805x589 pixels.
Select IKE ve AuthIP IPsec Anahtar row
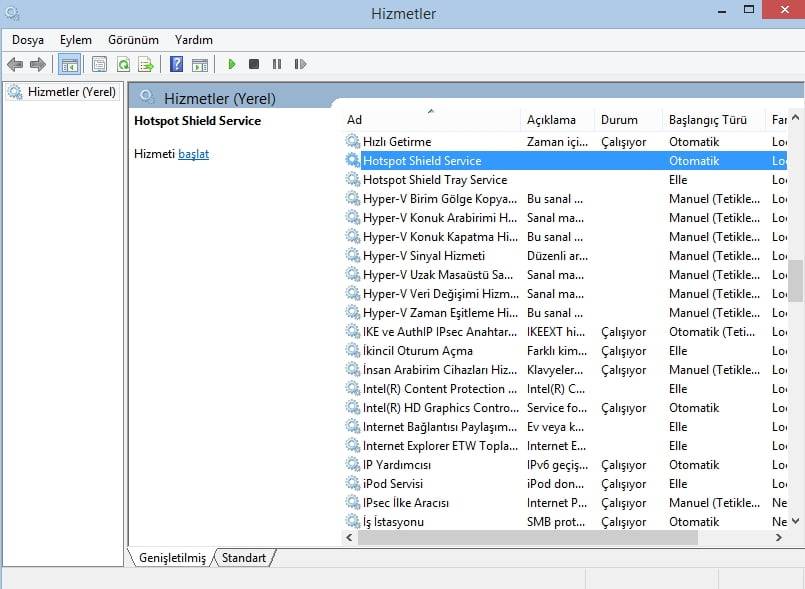tap(565, 332)
